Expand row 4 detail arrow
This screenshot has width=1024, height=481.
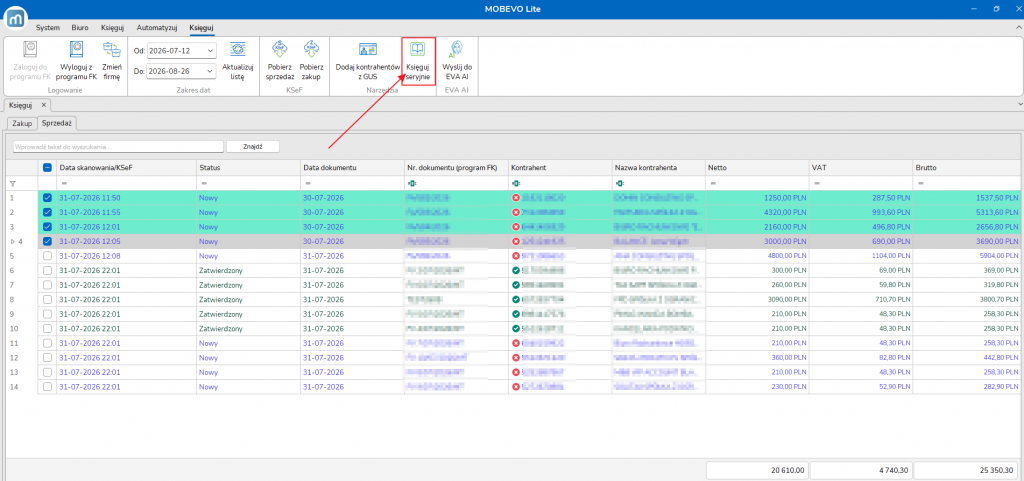click(11, 241)
